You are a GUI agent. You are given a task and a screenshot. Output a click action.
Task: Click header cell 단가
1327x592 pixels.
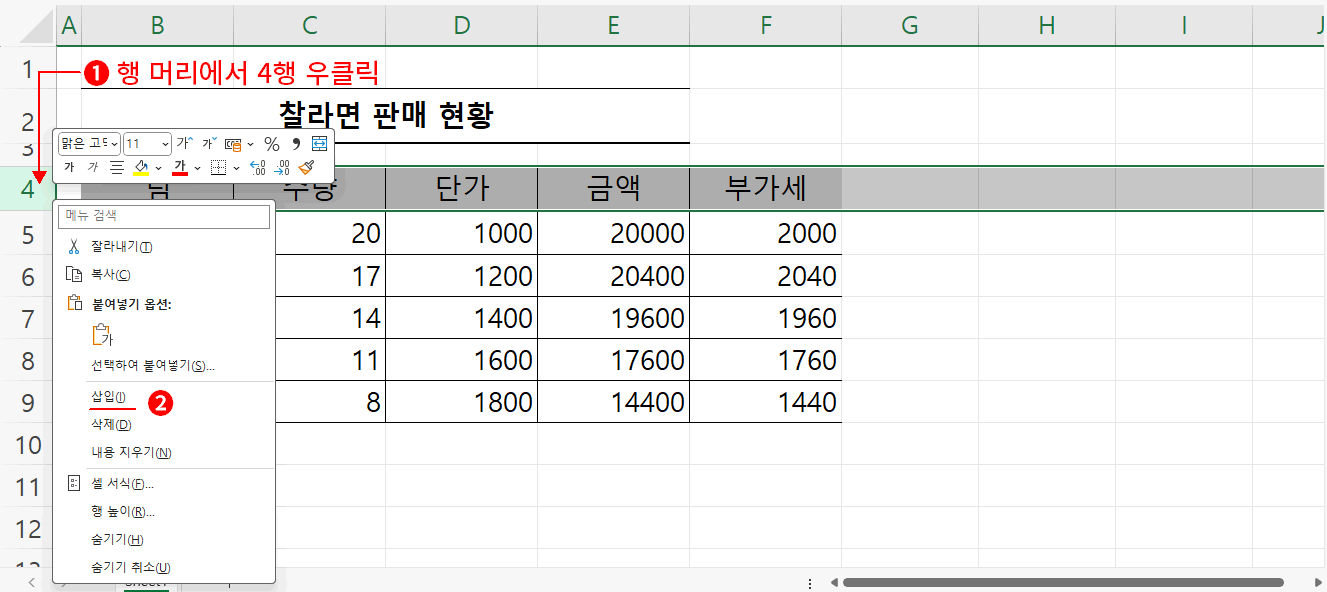(461, 188)
